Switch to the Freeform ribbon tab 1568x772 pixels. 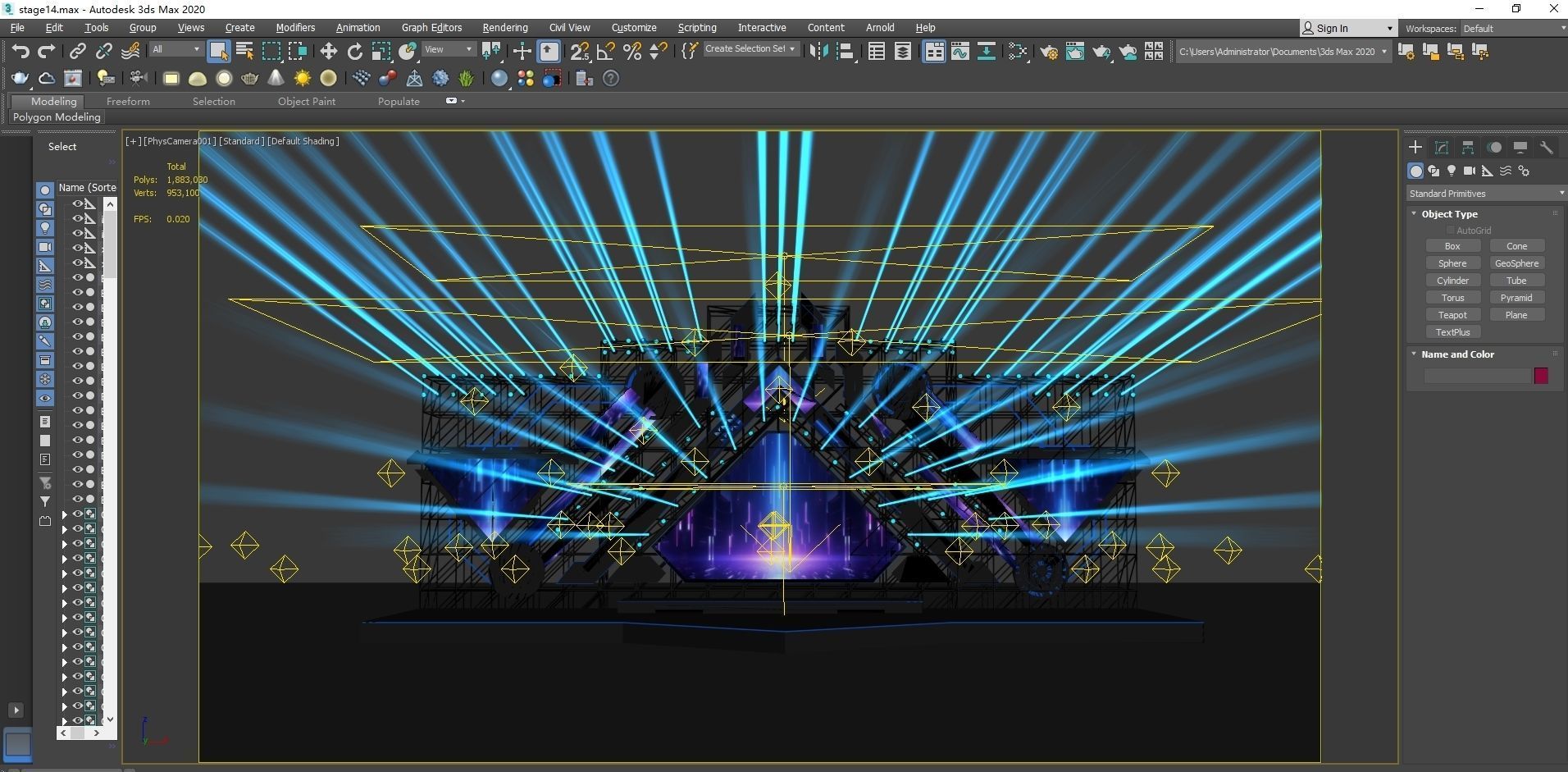[128, 101]
